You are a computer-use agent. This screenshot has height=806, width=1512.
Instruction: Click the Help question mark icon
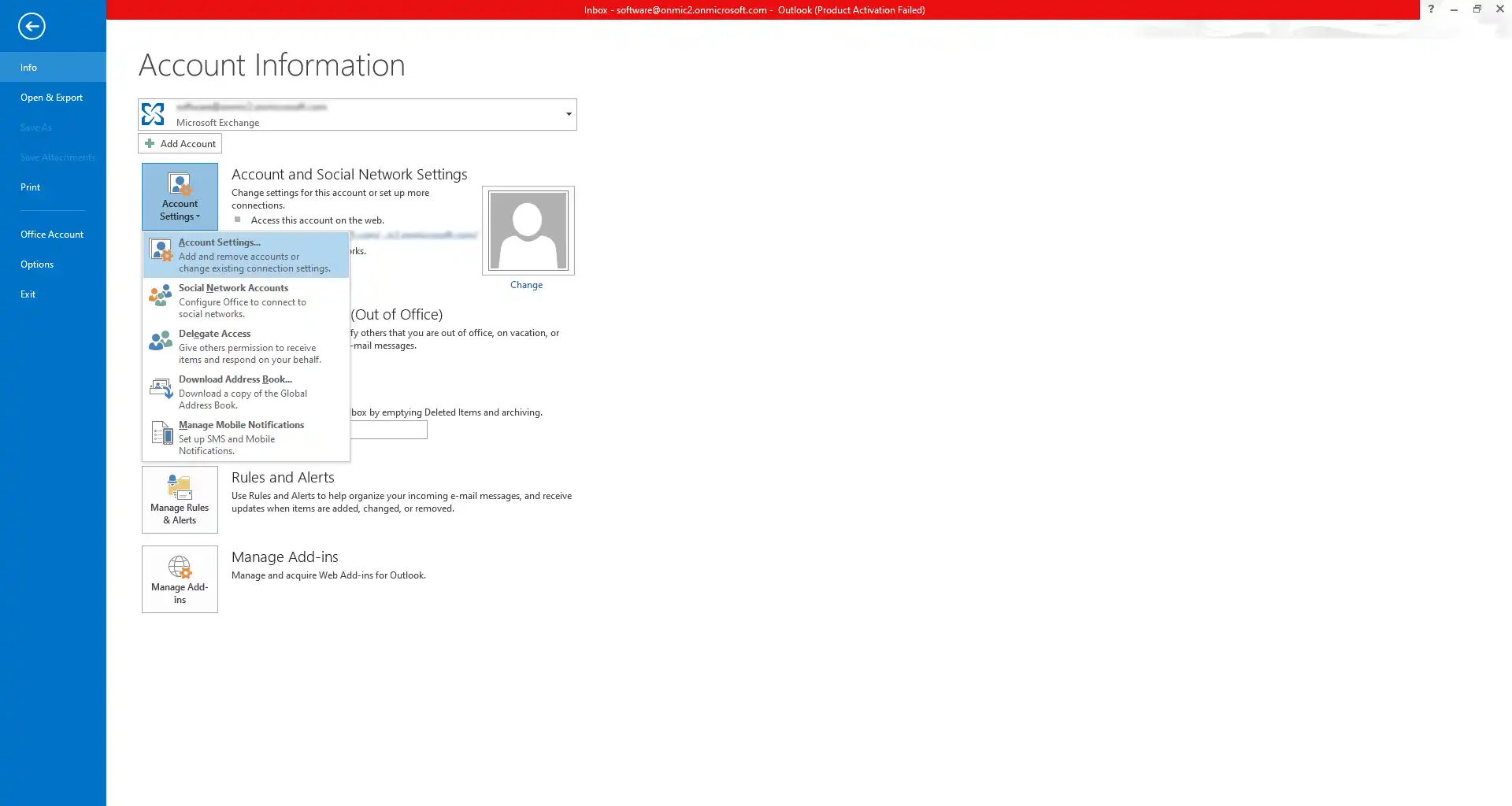pyautogui.click(x=1431, y=9)
